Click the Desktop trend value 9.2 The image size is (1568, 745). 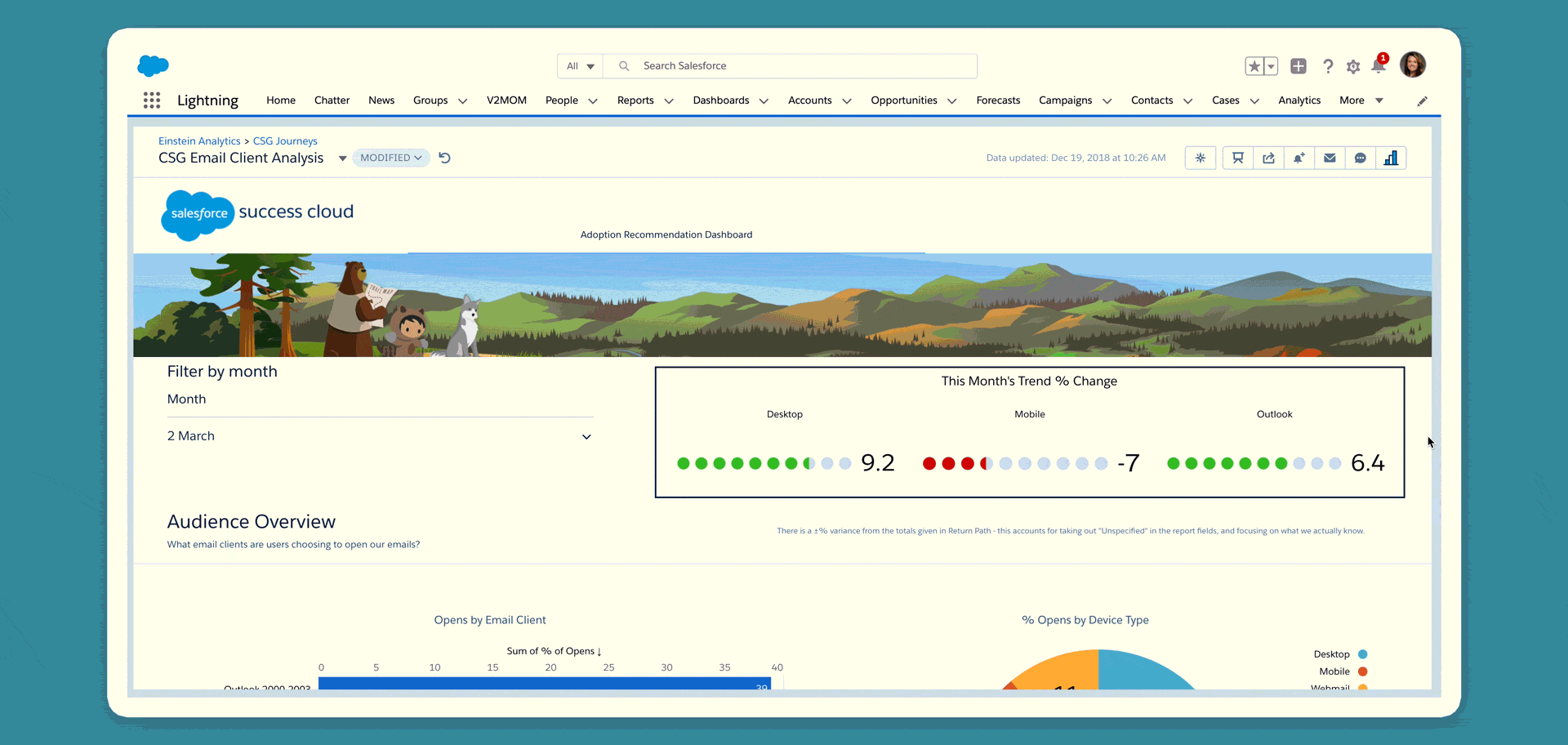click(878, 463)
